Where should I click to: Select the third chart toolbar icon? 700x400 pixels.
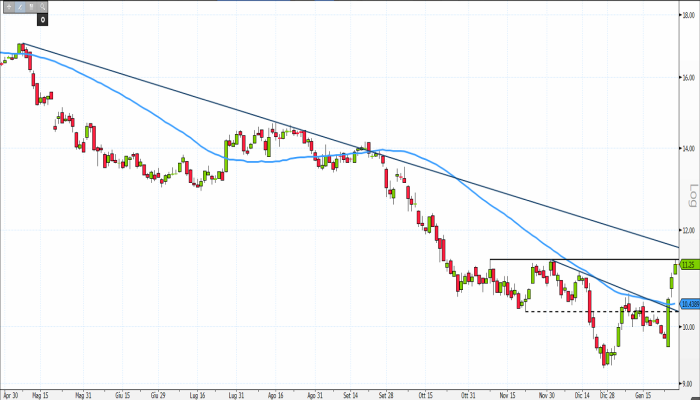[31, 7]
